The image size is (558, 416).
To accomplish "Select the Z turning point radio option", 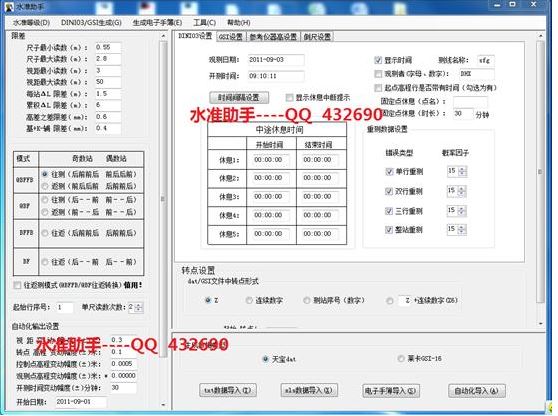I will (x=208, y=300).
